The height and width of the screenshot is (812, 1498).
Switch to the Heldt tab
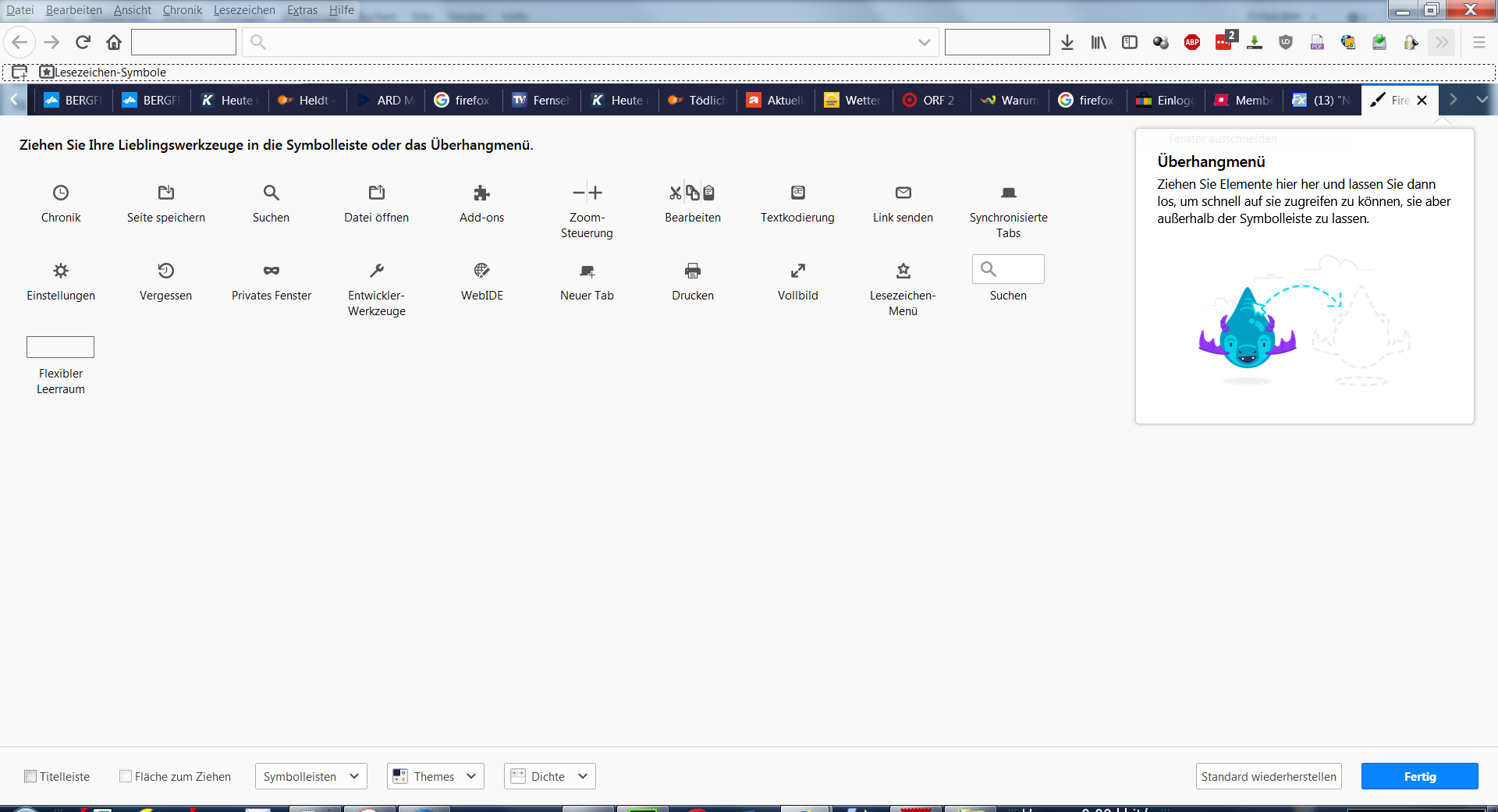pos(307,100)
